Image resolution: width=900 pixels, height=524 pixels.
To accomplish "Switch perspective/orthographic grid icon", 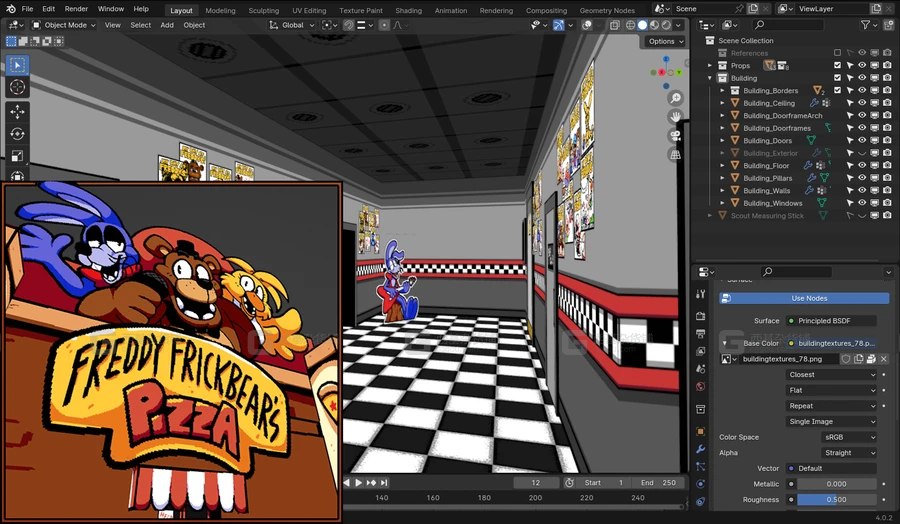I will (x=676, y=154).
